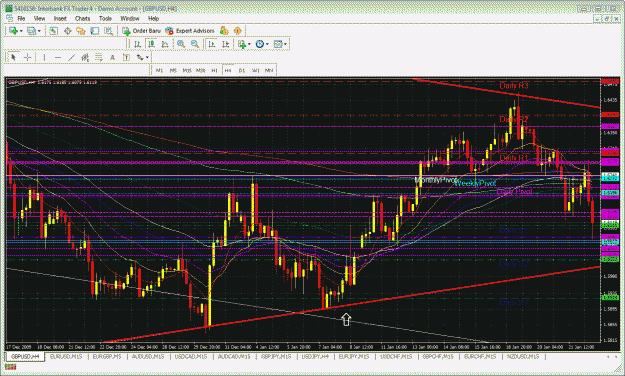Click the icon right after Expert Advisors

point(224,31)
